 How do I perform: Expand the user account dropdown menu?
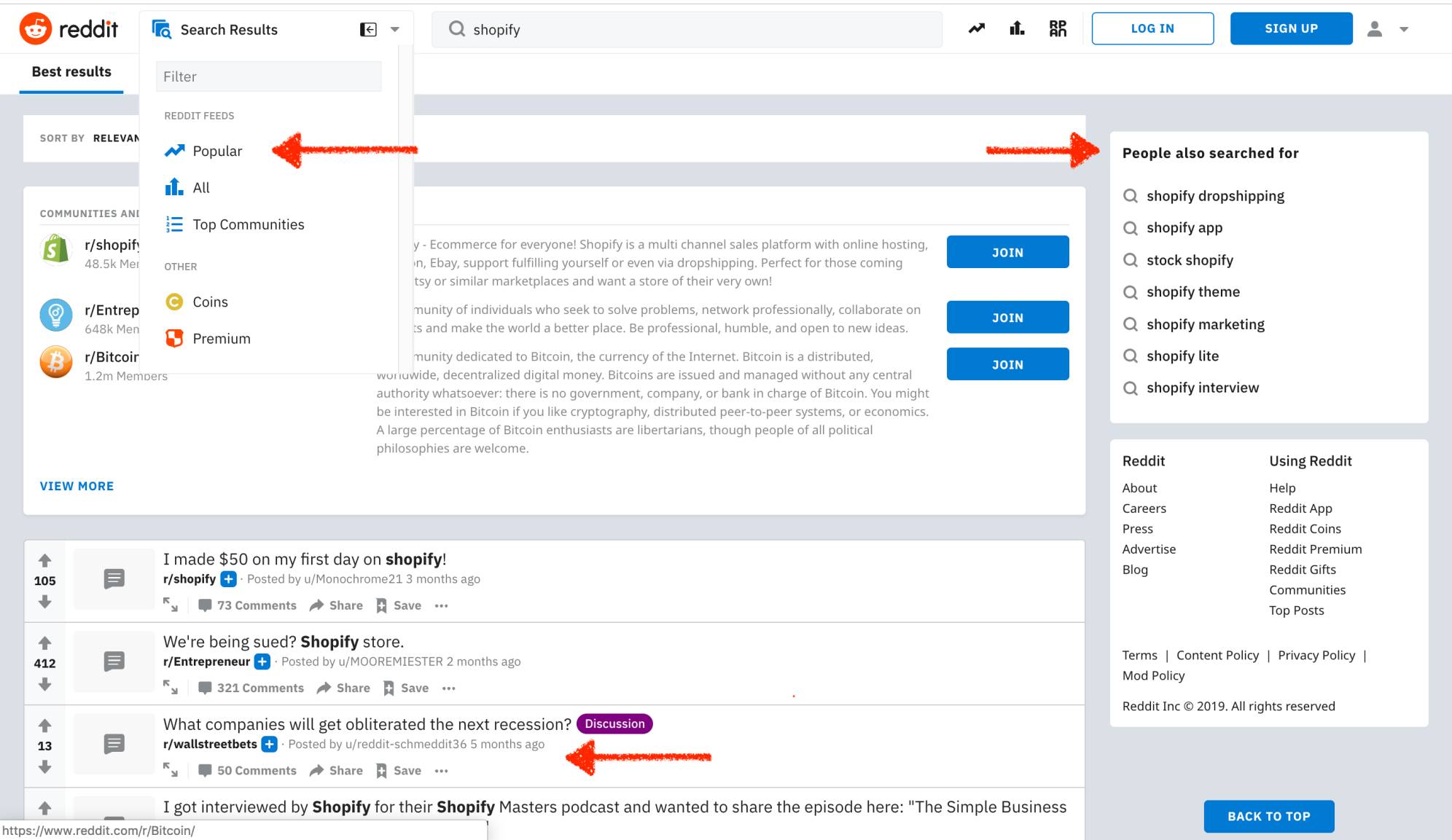[x=1404, y=30]
